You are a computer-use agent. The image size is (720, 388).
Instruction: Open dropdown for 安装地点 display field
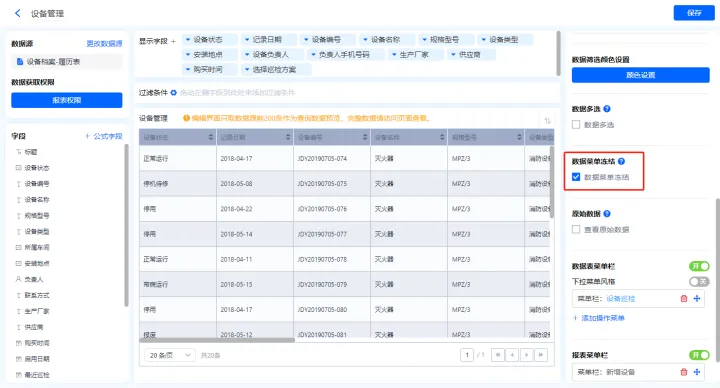(188, 55)
